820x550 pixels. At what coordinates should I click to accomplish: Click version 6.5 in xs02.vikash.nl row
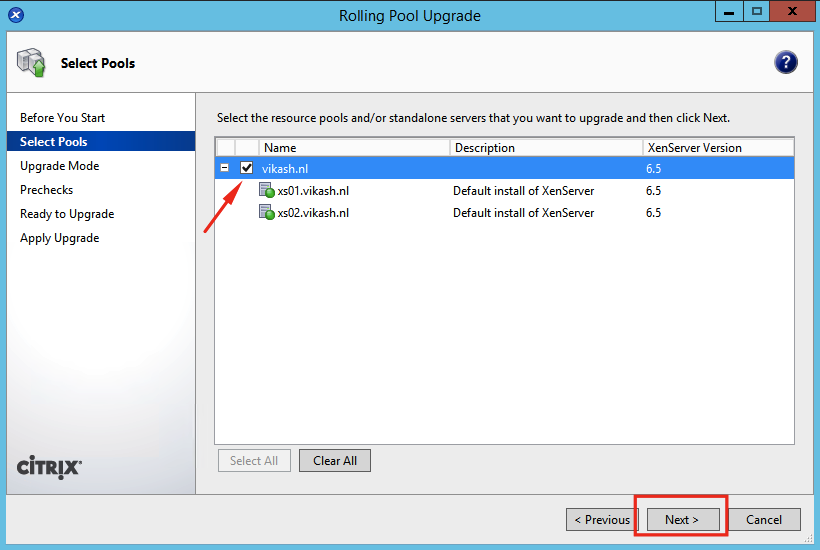click(653, 212)
